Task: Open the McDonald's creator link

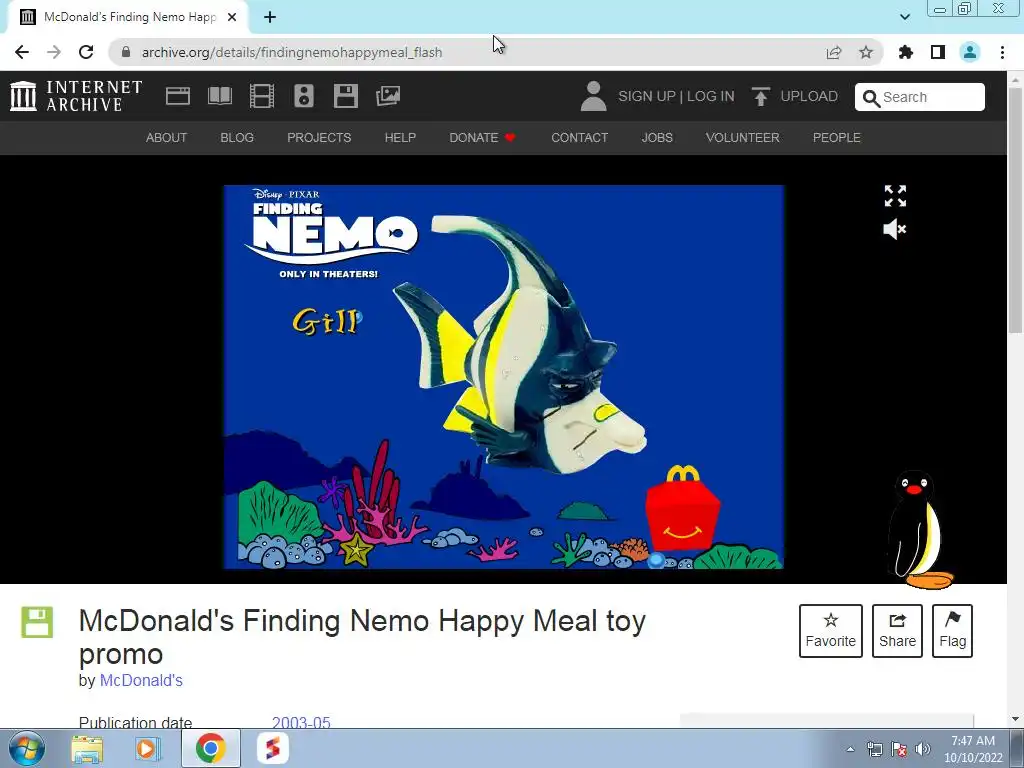Action: point(141,680)
